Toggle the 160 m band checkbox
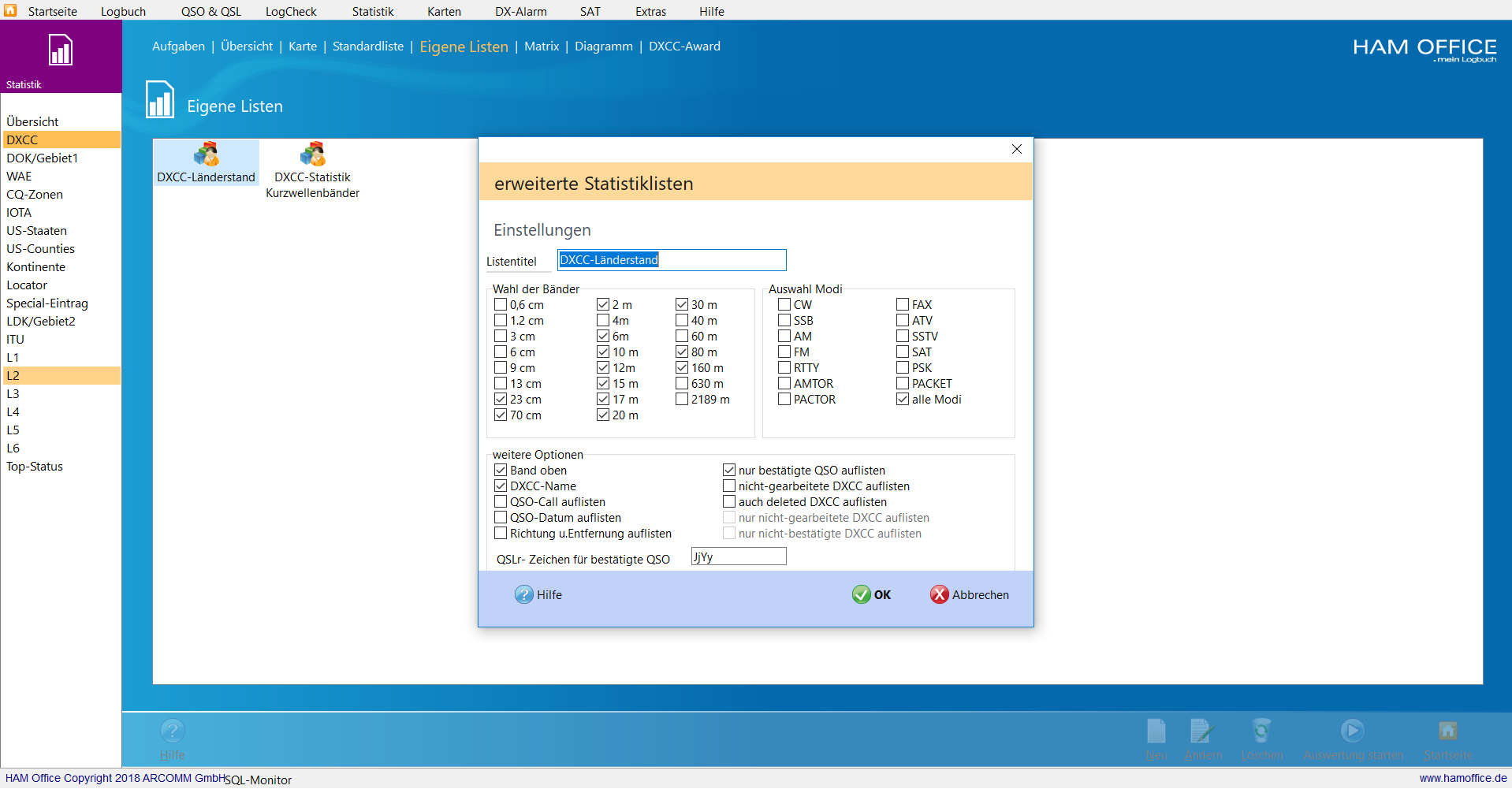The image size is (1512, 789). click(682, 367)
